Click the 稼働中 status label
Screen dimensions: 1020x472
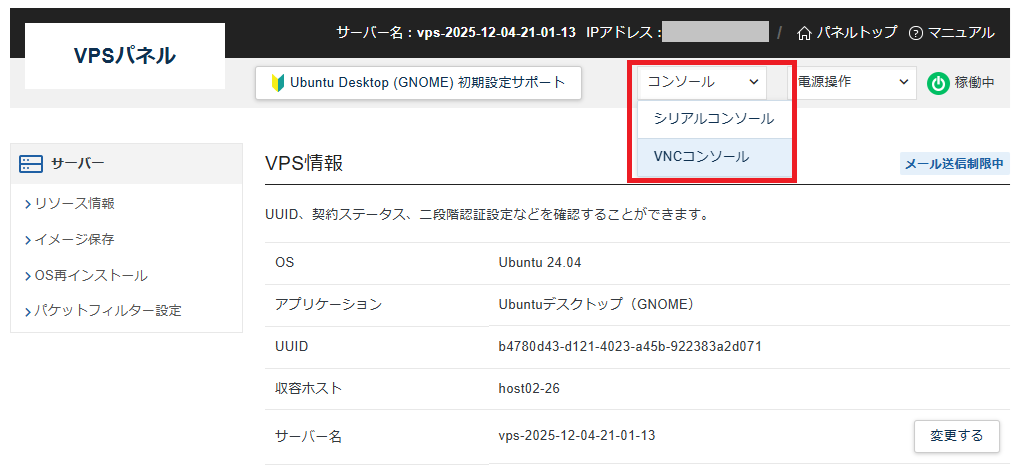975,83
